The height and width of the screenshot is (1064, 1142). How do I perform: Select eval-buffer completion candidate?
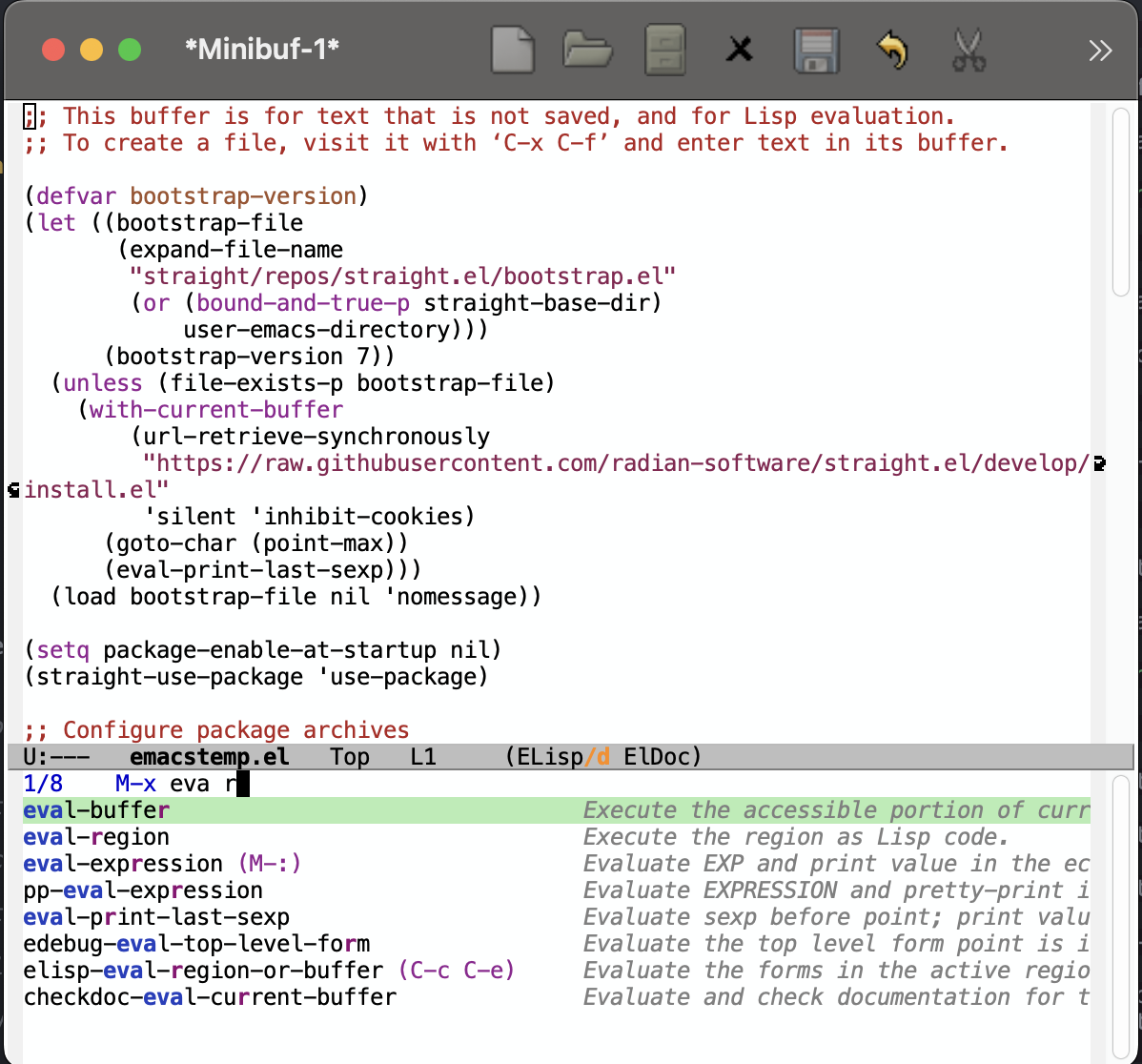(557, 810)
